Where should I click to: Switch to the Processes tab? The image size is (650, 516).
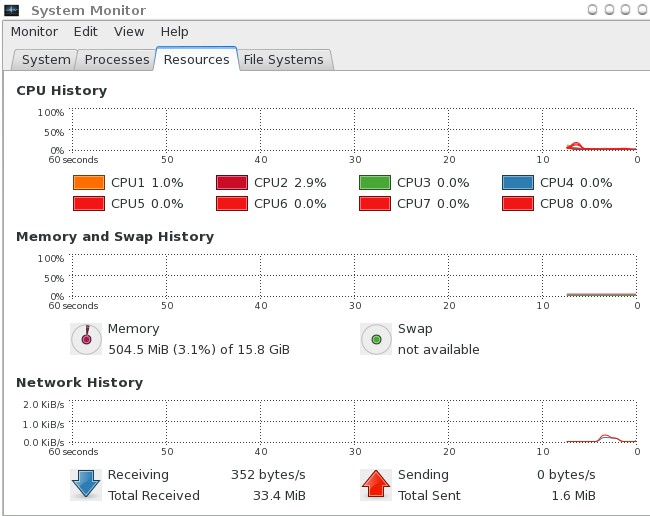pos(116,60)
